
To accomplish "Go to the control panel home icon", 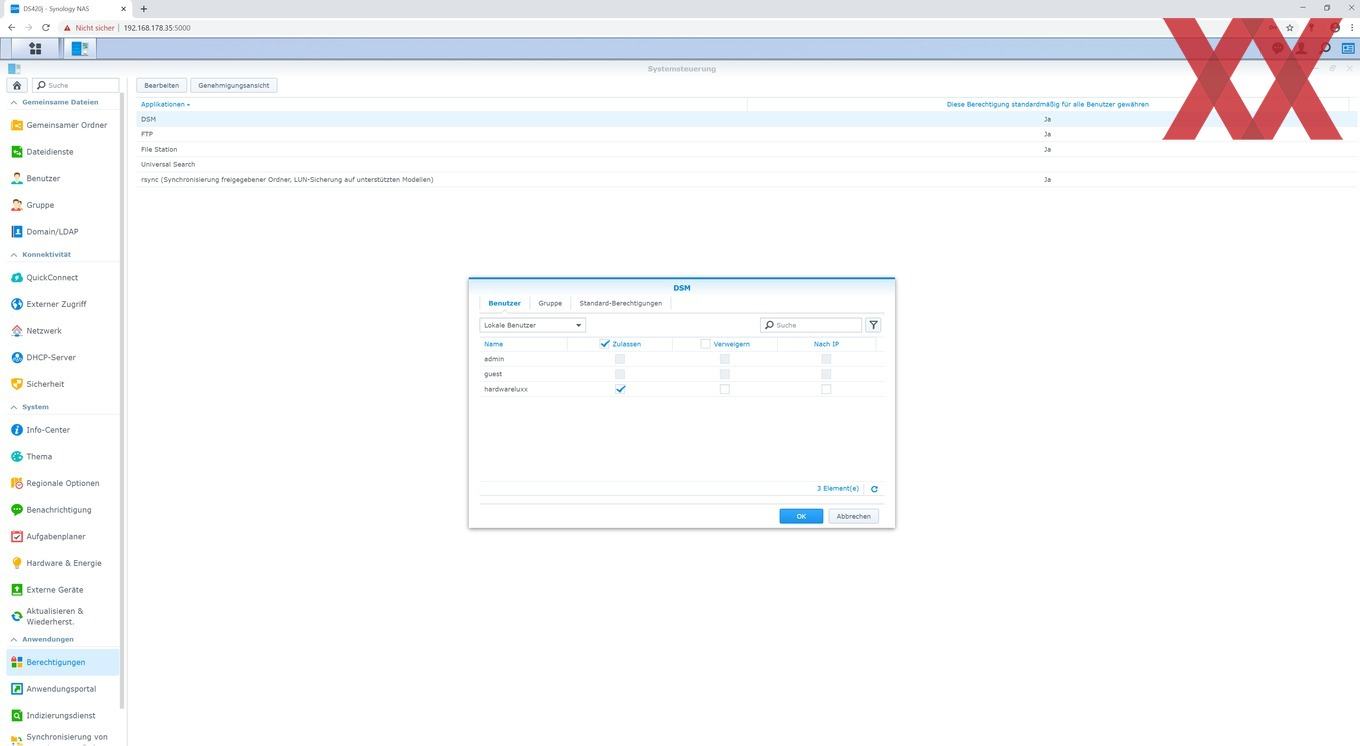I will coord(17,85).
